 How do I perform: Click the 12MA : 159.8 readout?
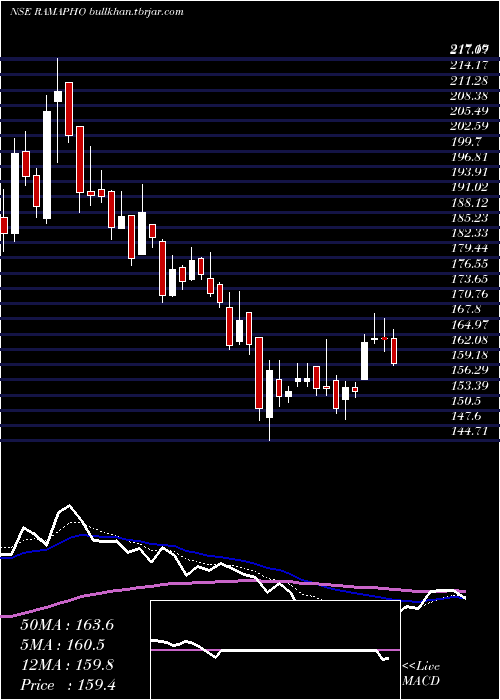(67, 665)
